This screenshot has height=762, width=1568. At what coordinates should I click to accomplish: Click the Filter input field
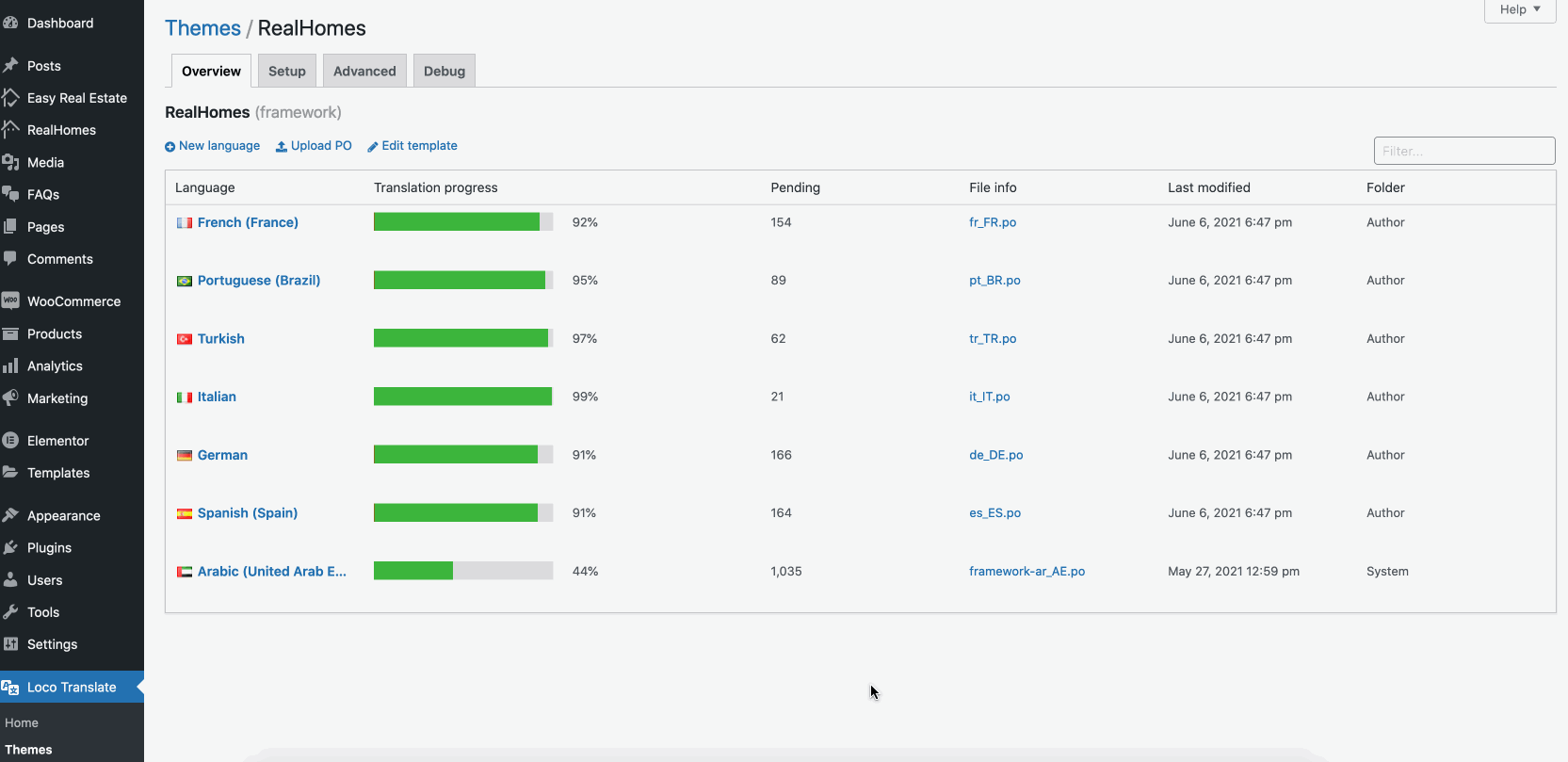point(1464,151)
